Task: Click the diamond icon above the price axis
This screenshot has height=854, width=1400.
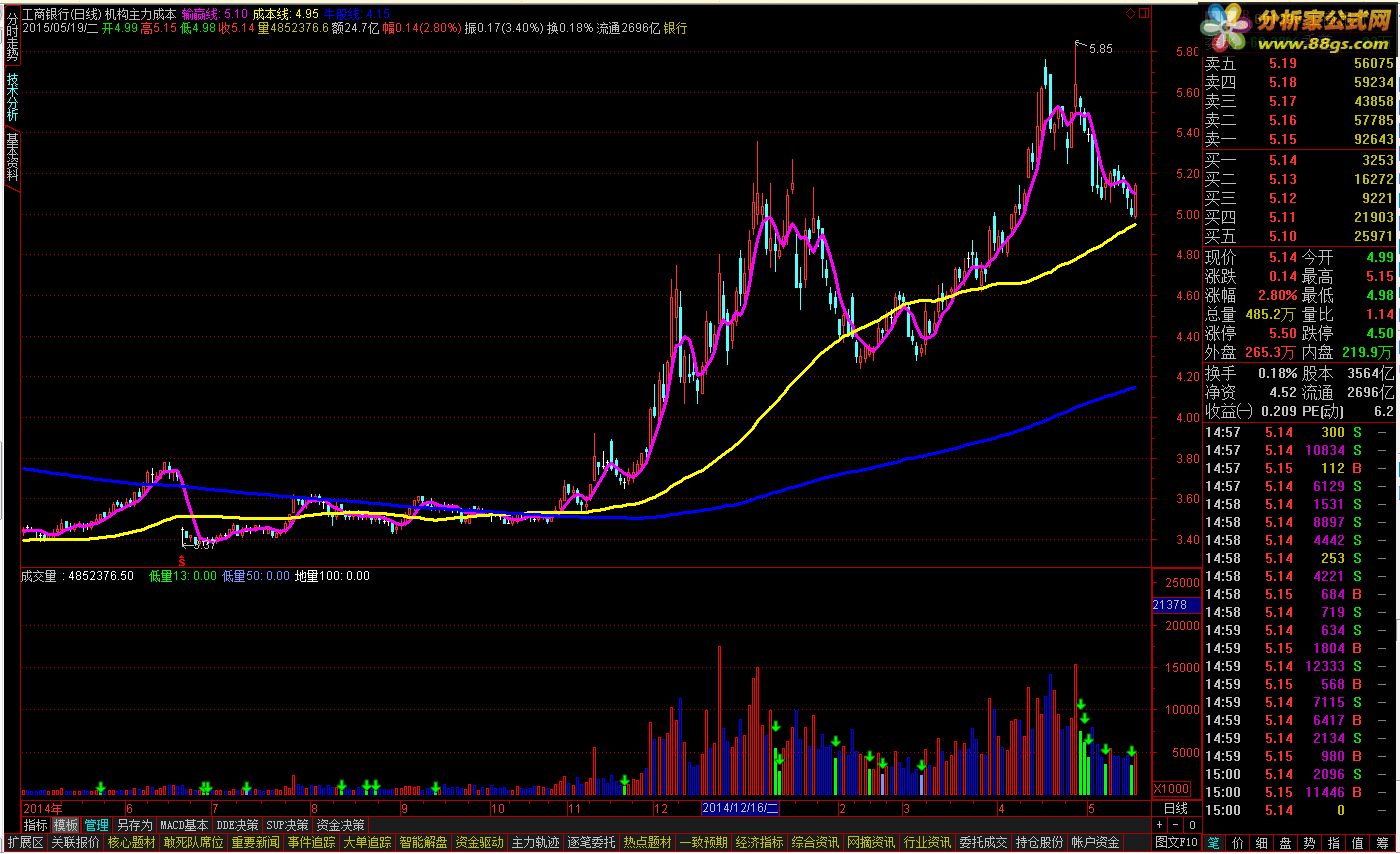Action: 1130,13
